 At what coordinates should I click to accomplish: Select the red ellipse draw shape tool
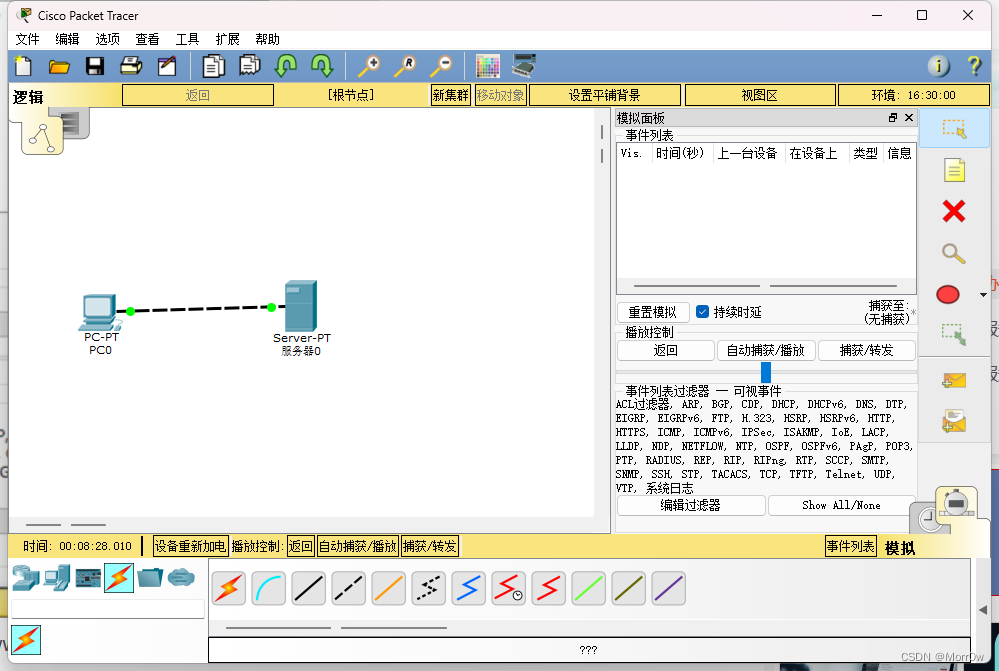coord(948,294)
